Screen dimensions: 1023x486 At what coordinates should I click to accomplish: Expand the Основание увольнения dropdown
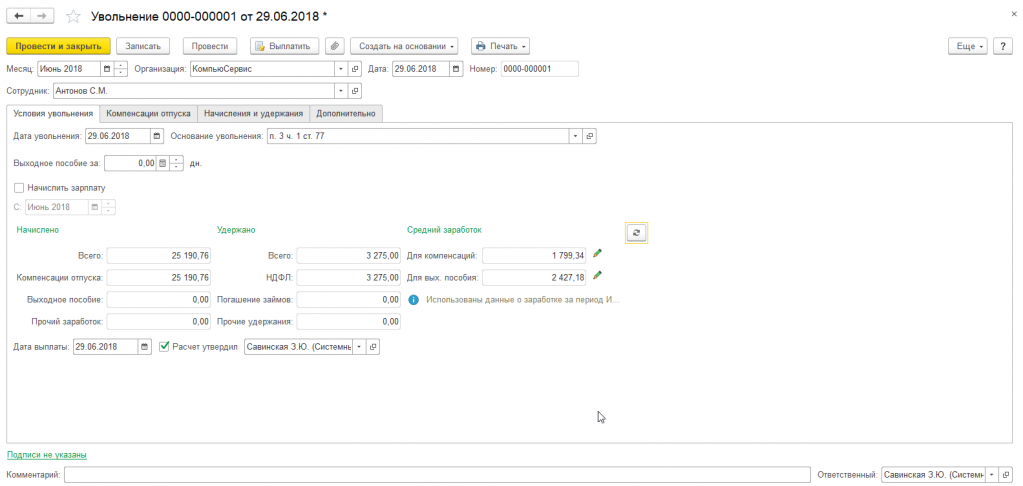point(575,136)
